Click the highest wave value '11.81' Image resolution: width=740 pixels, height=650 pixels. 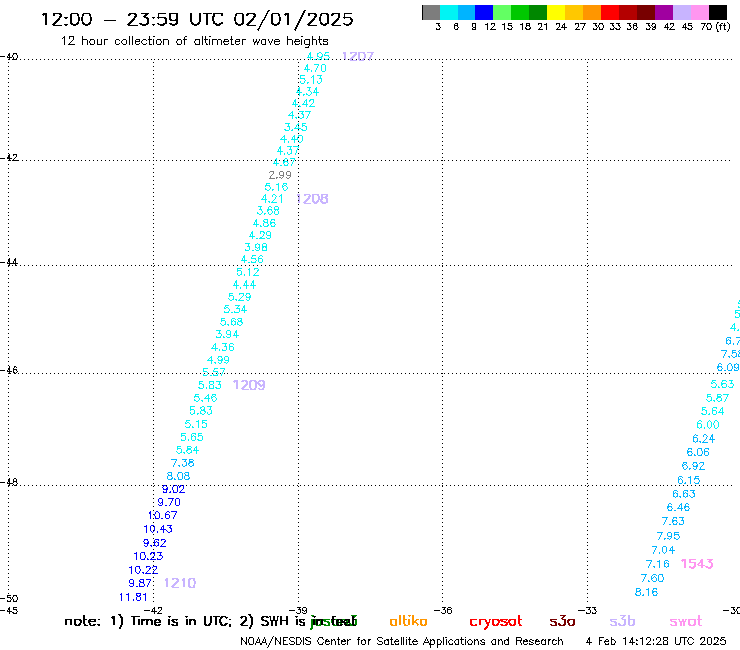133,597
